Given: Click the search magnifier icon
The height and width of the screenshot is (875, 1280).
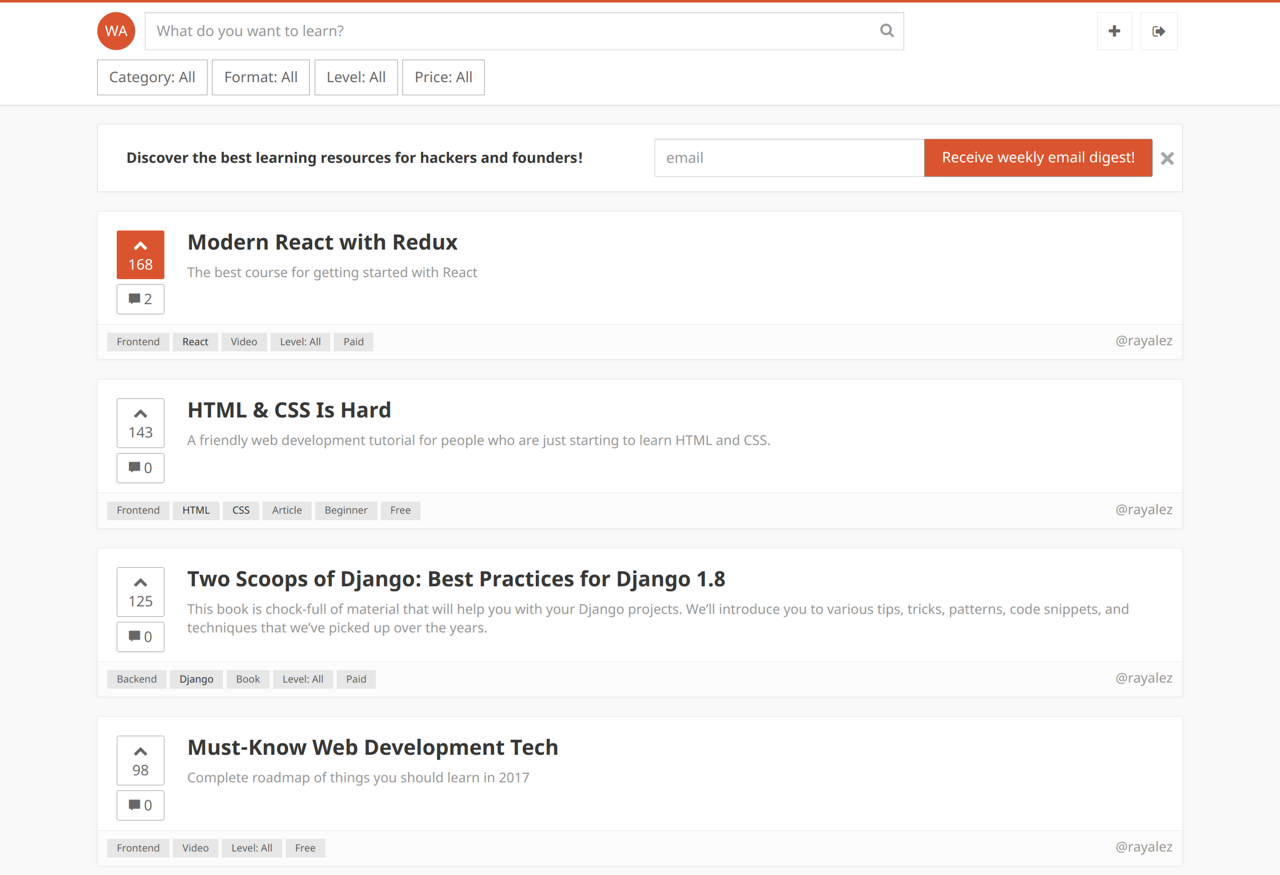Looking at the screenshot, I should point(886,31).
